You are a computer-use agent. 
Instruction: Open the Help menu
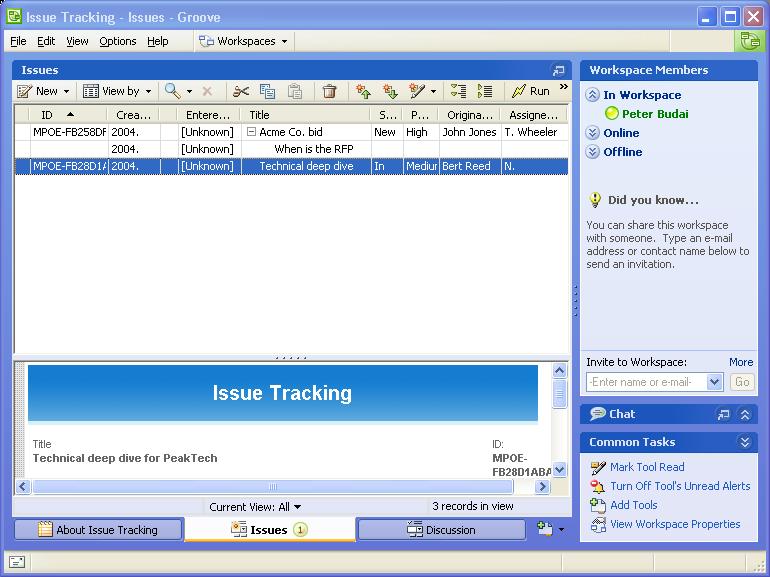(158, 41)
